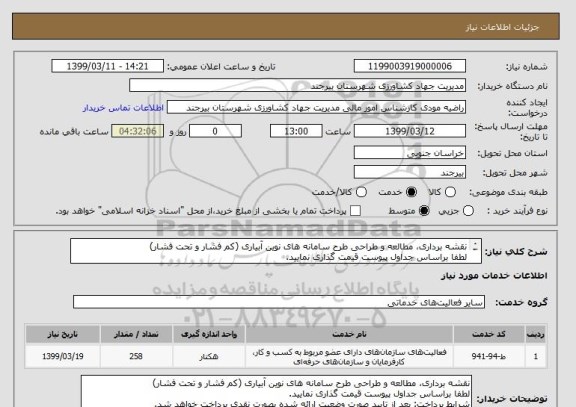Click the quantity cell 258
The height and width of the screenshot is (407, 576).
tap(136, 356)
